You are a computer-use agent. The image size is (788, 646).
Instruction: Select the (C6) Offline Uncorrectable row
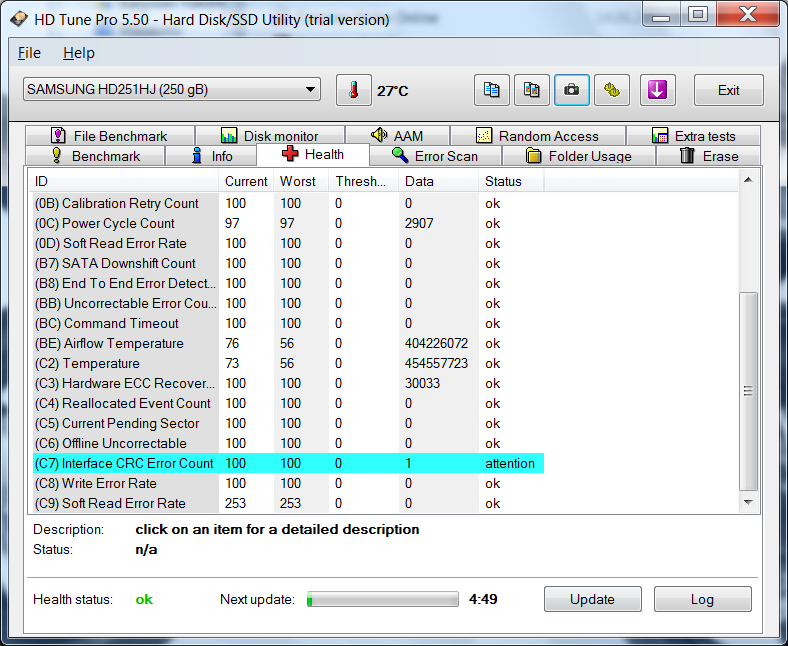pos(288,443)
